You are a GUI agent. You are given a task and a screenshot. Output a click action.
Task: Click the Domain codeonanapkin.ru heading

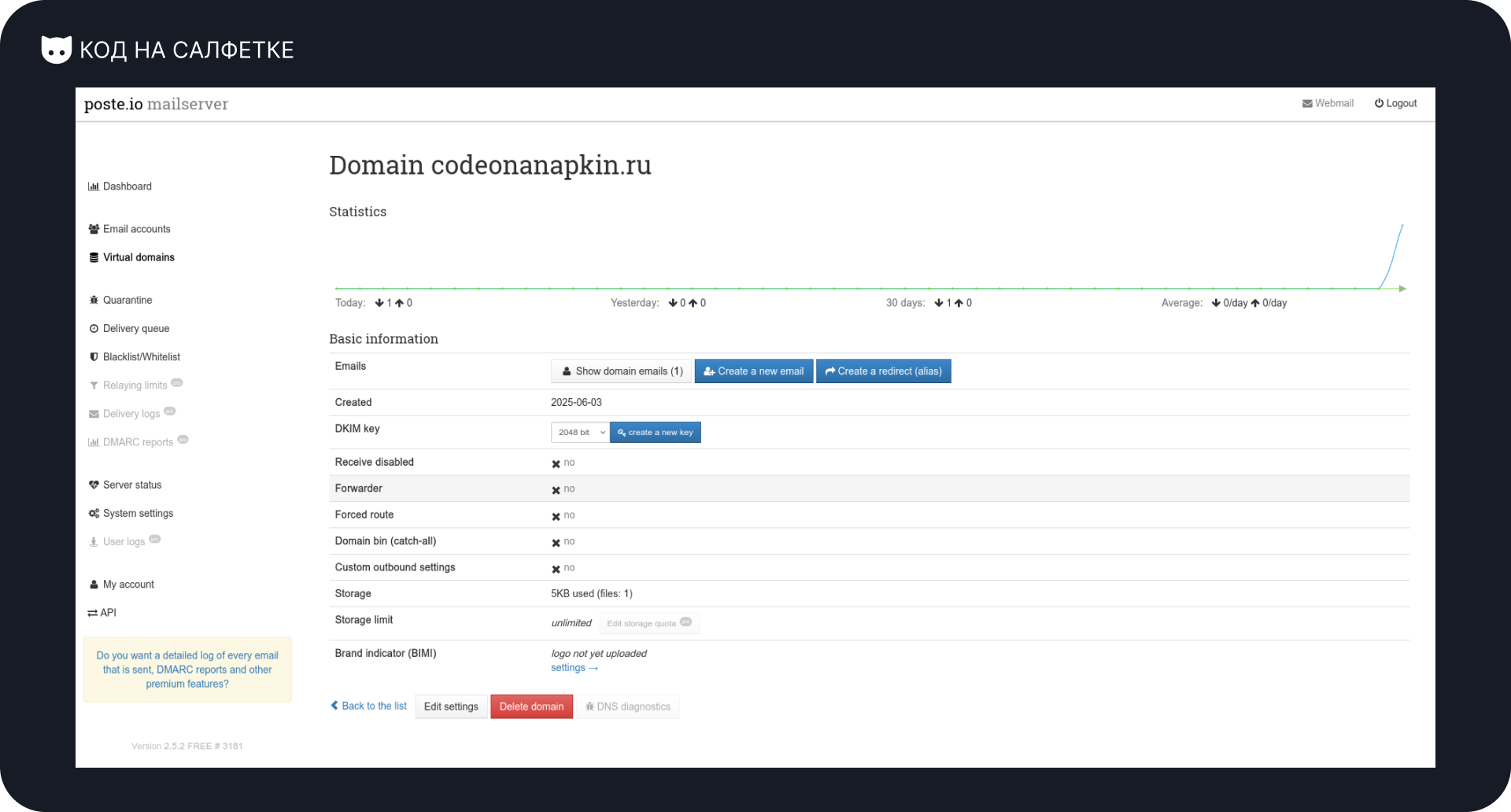pyautogui.click(x=490, y=165)
